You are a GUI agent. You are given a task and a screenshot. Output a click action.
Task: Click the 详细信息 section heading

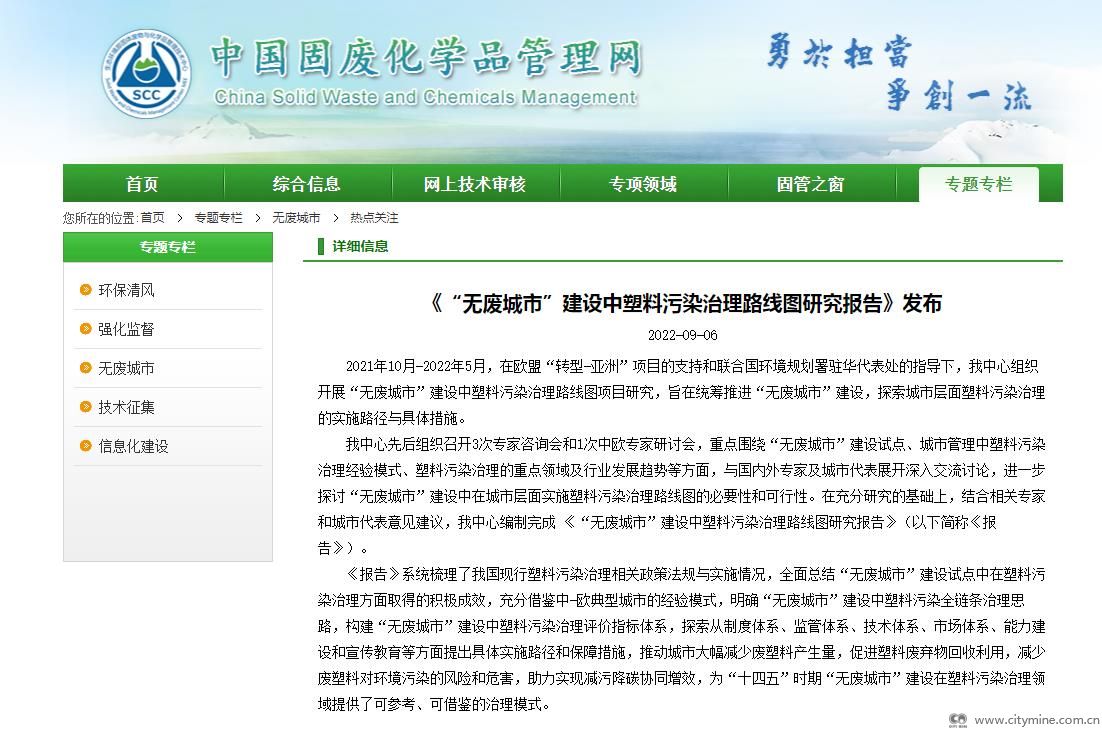[361, 246]
